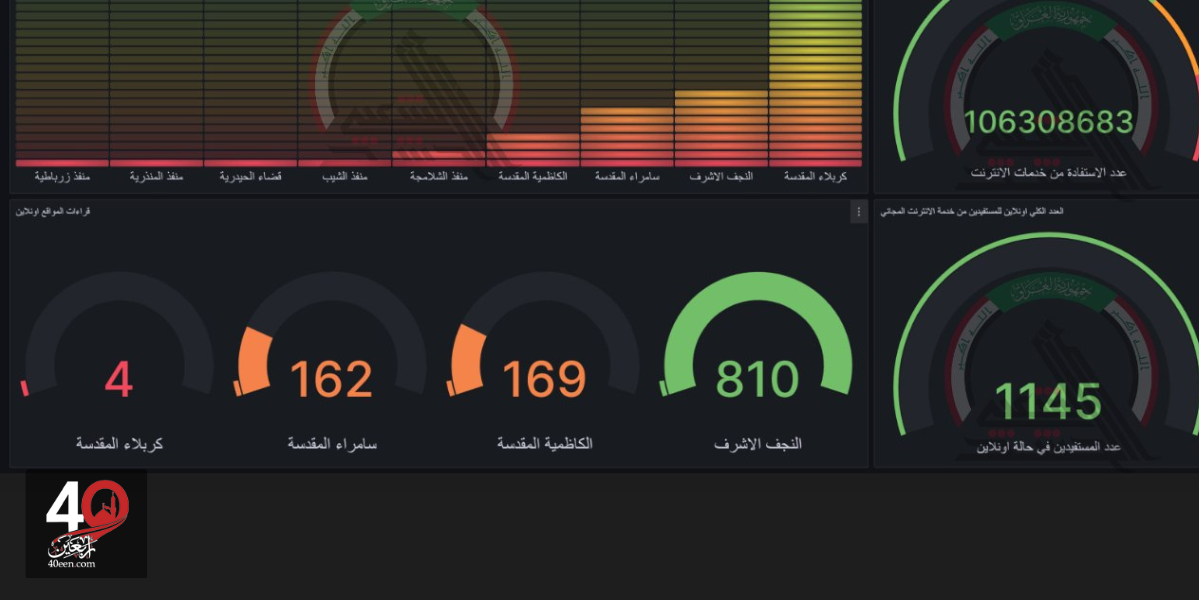The height and width of the screenshot is (600, 1199).
Task: Click the orange gauge value 162
Action: [x=331, y=379]
